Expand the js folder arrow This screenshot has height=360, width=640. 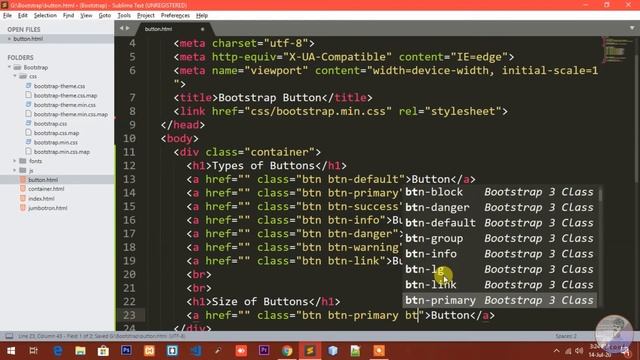[x=15, y=170]
